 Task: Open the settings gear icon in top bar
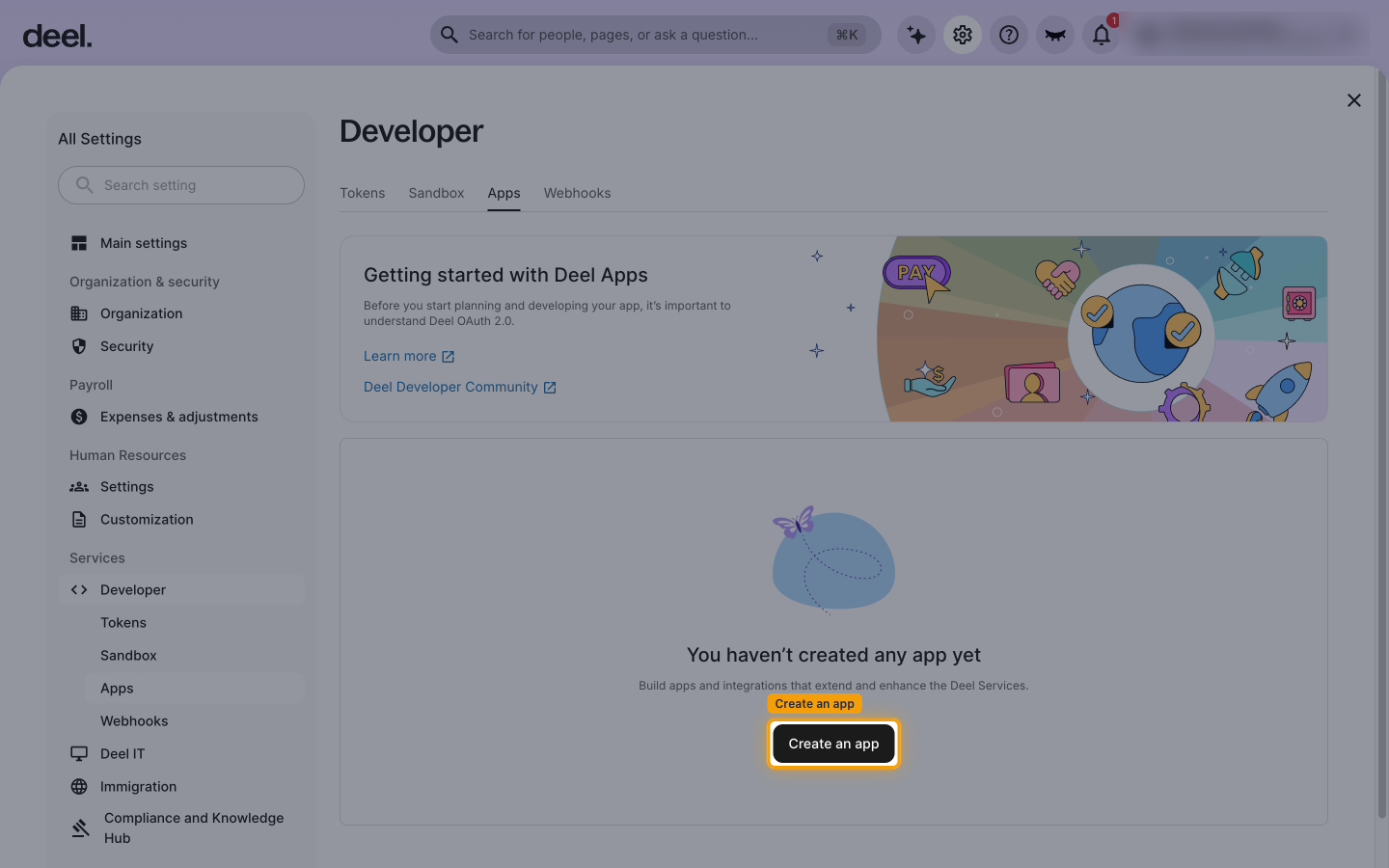pyautogui.click(x=963, y=35)
